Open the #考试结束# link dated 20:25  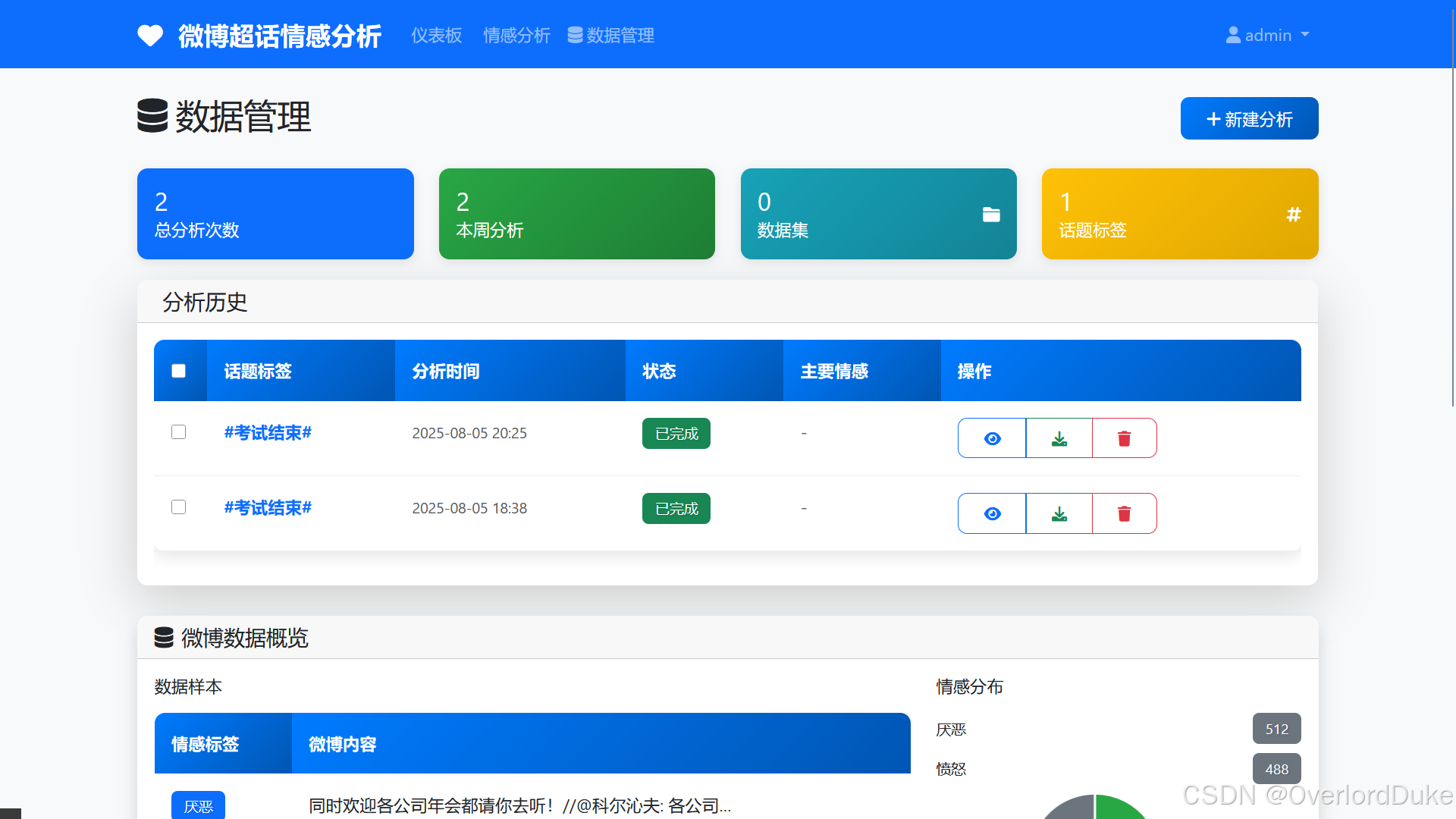268,432
